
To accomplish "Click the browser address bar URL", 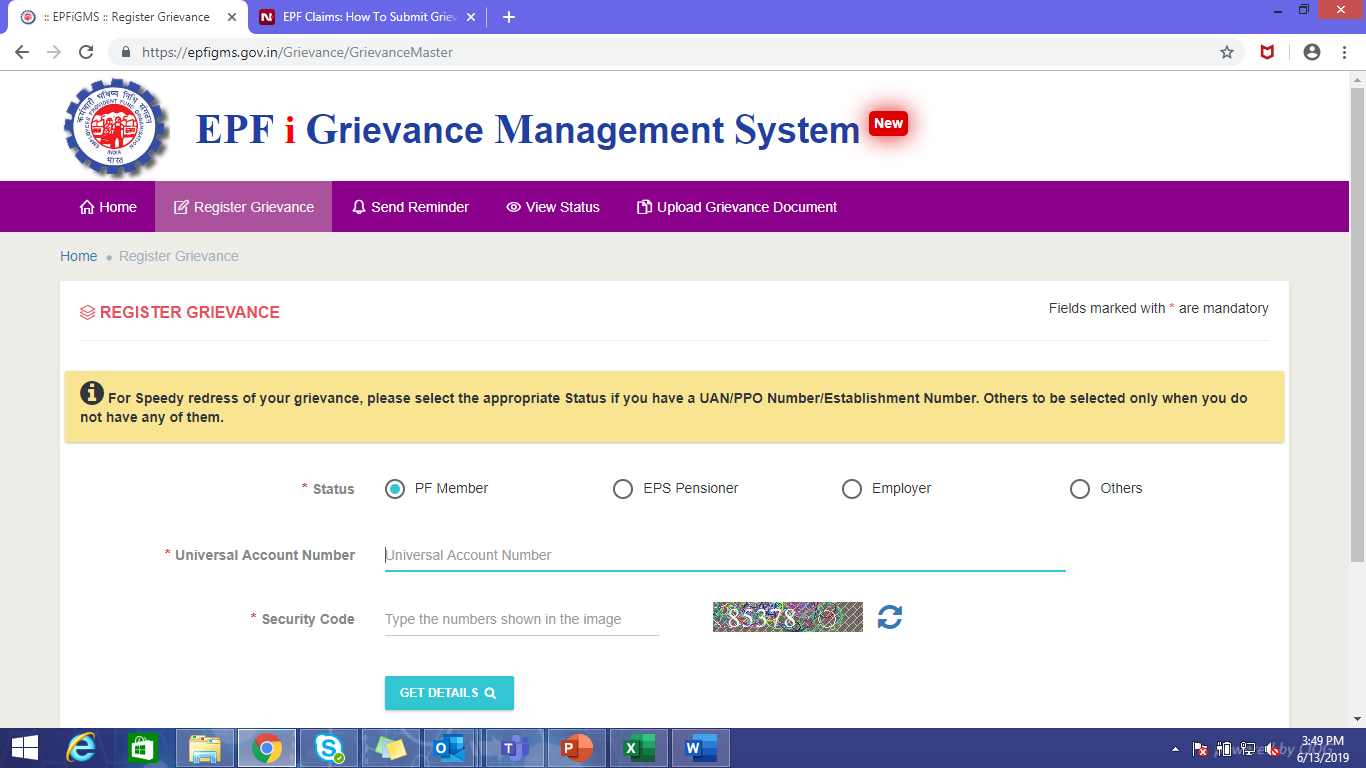I will point(297,52).
